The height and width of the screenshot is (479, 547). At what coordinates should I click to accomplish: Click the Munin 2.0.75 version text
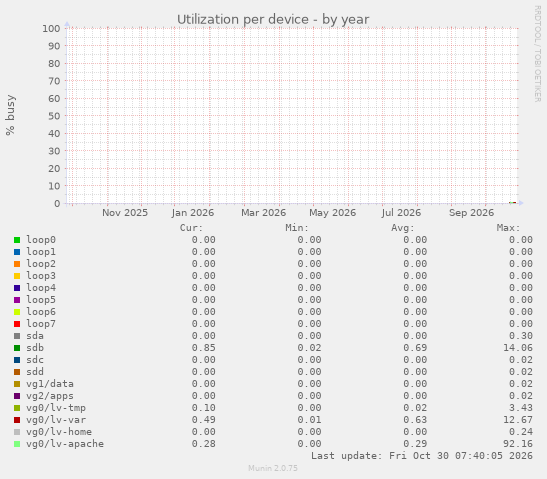coord(273,468)
